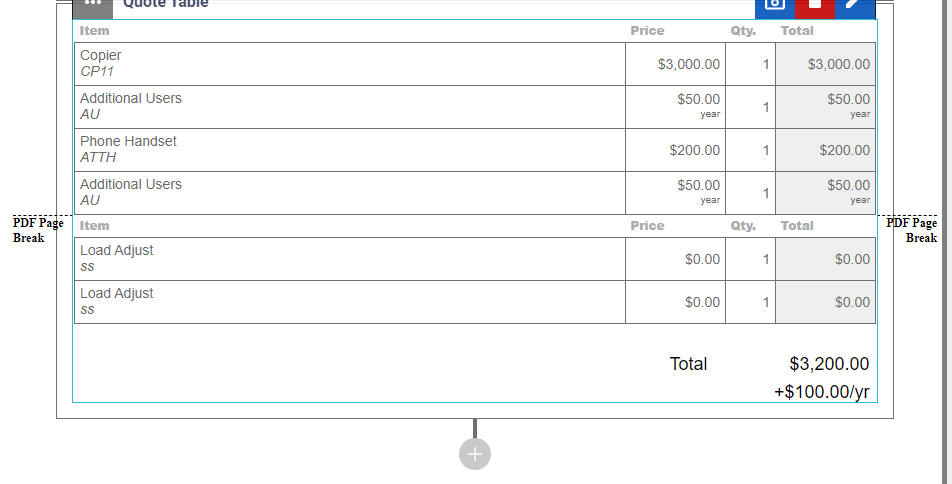Image resolution: width=952 pixels, height=484 pixels.
Task: Select the first Additional Users AU row
Action: pyautogui.click(x=475, y=107)
